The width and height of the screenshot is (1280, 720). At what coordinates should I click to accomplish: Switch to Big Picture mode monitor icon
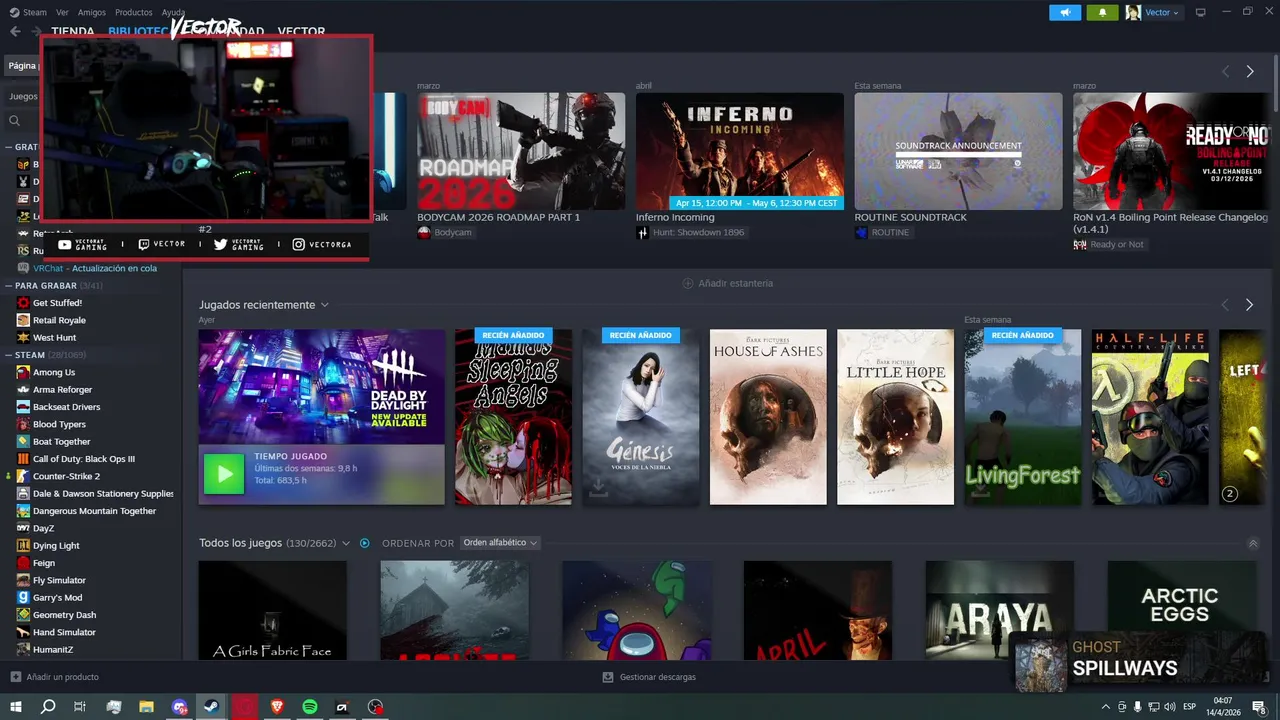point(1201,12)
